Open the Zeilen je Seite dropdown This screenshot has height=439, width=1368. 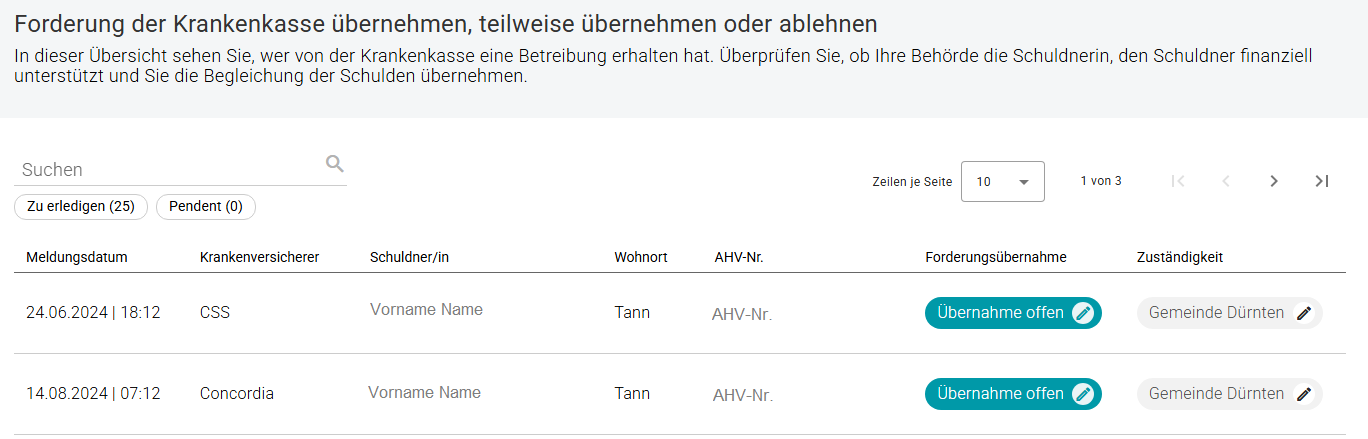tap(1002, 182)
